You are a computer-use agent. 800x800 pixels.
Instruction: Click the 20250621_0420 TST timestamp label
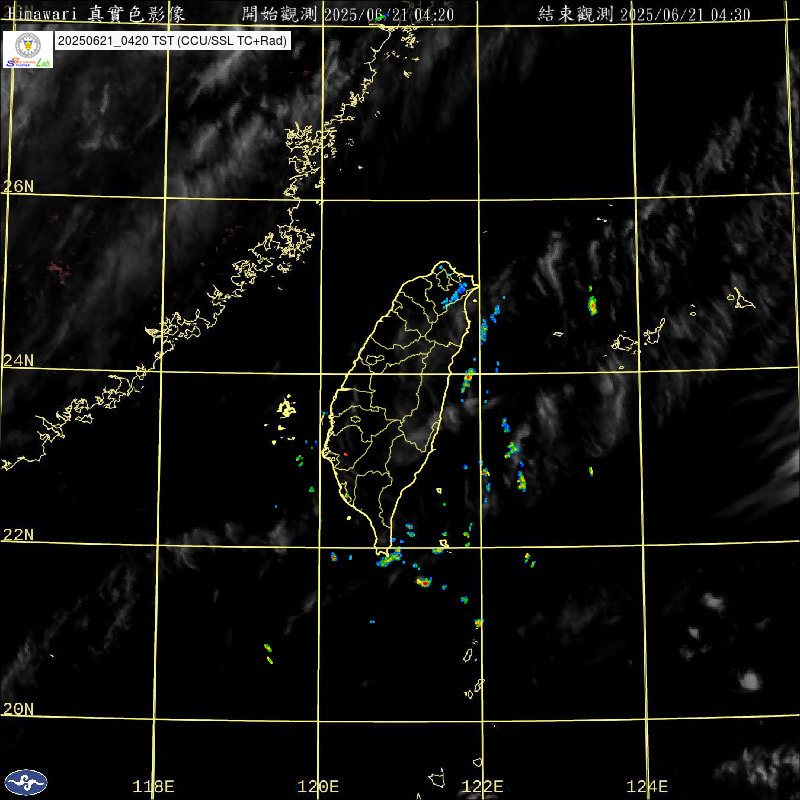172,41
